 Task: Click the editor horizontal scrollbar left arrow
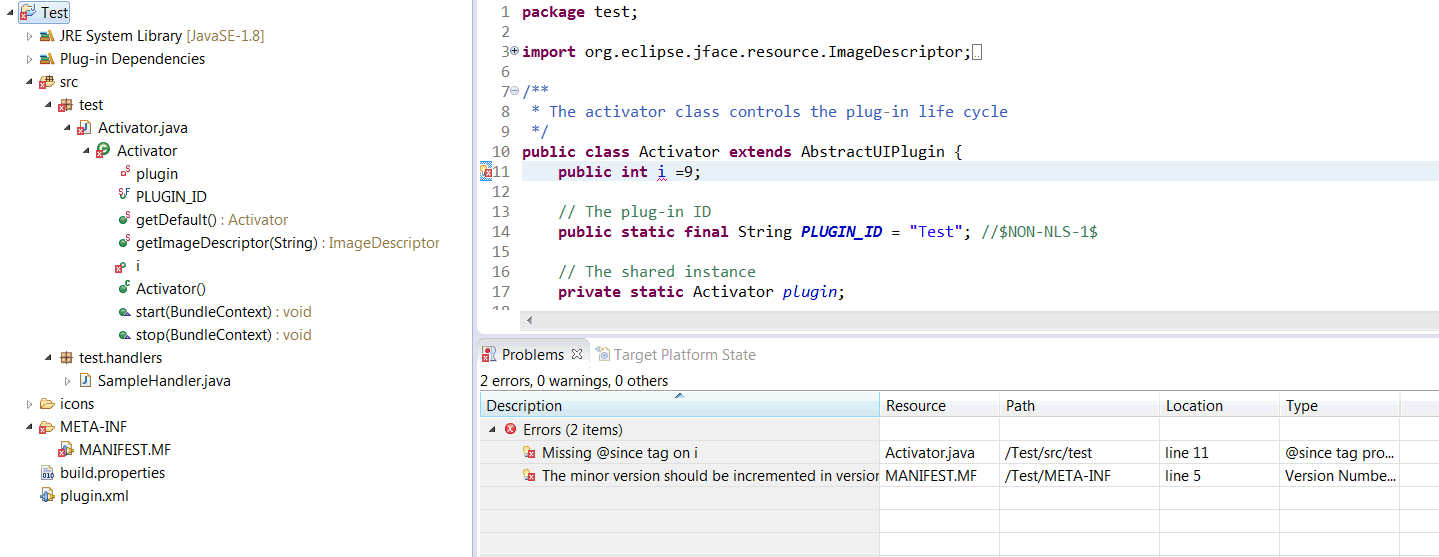click(x=529, y=320)
